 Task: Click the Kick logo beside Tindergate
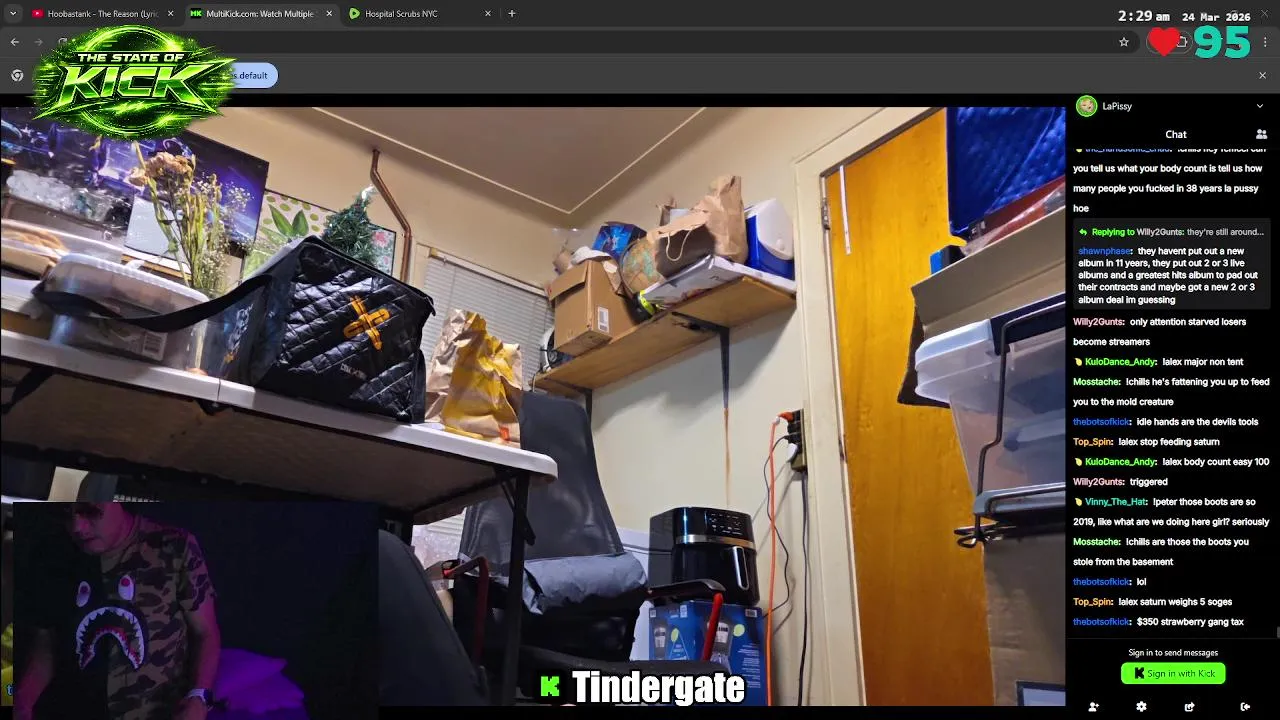click(x=550, y=686)
